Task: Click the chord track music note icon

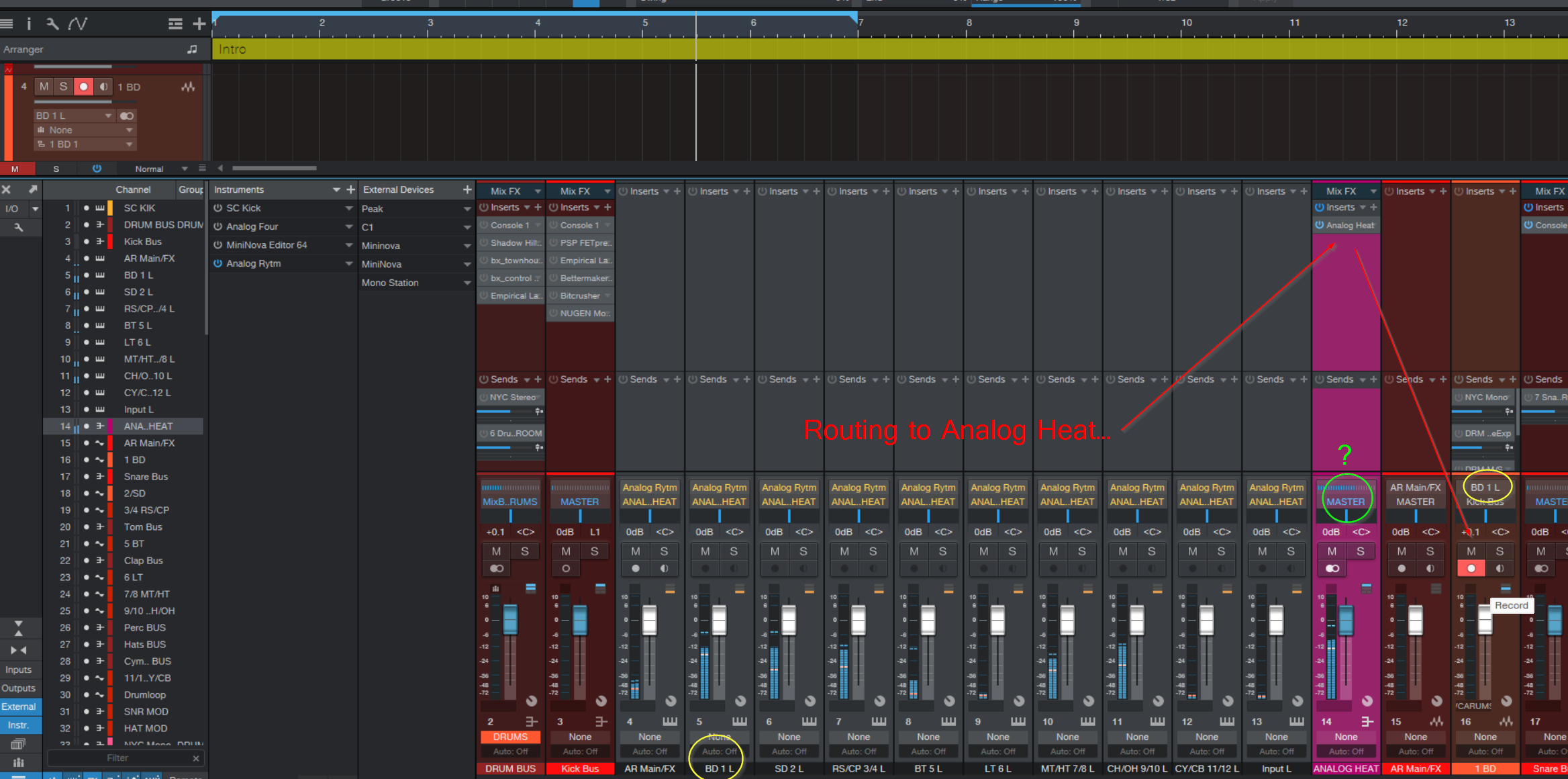Action: (192, 49)
